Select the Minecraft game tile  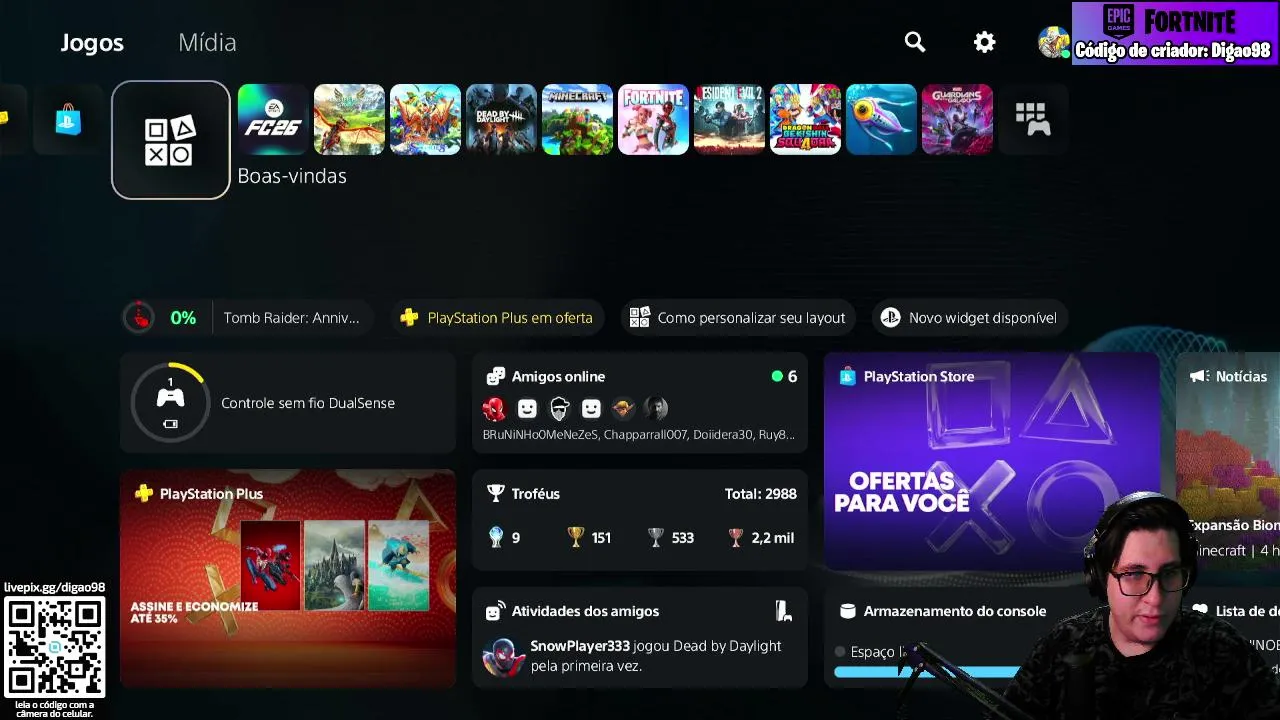[x=577, y=120]
